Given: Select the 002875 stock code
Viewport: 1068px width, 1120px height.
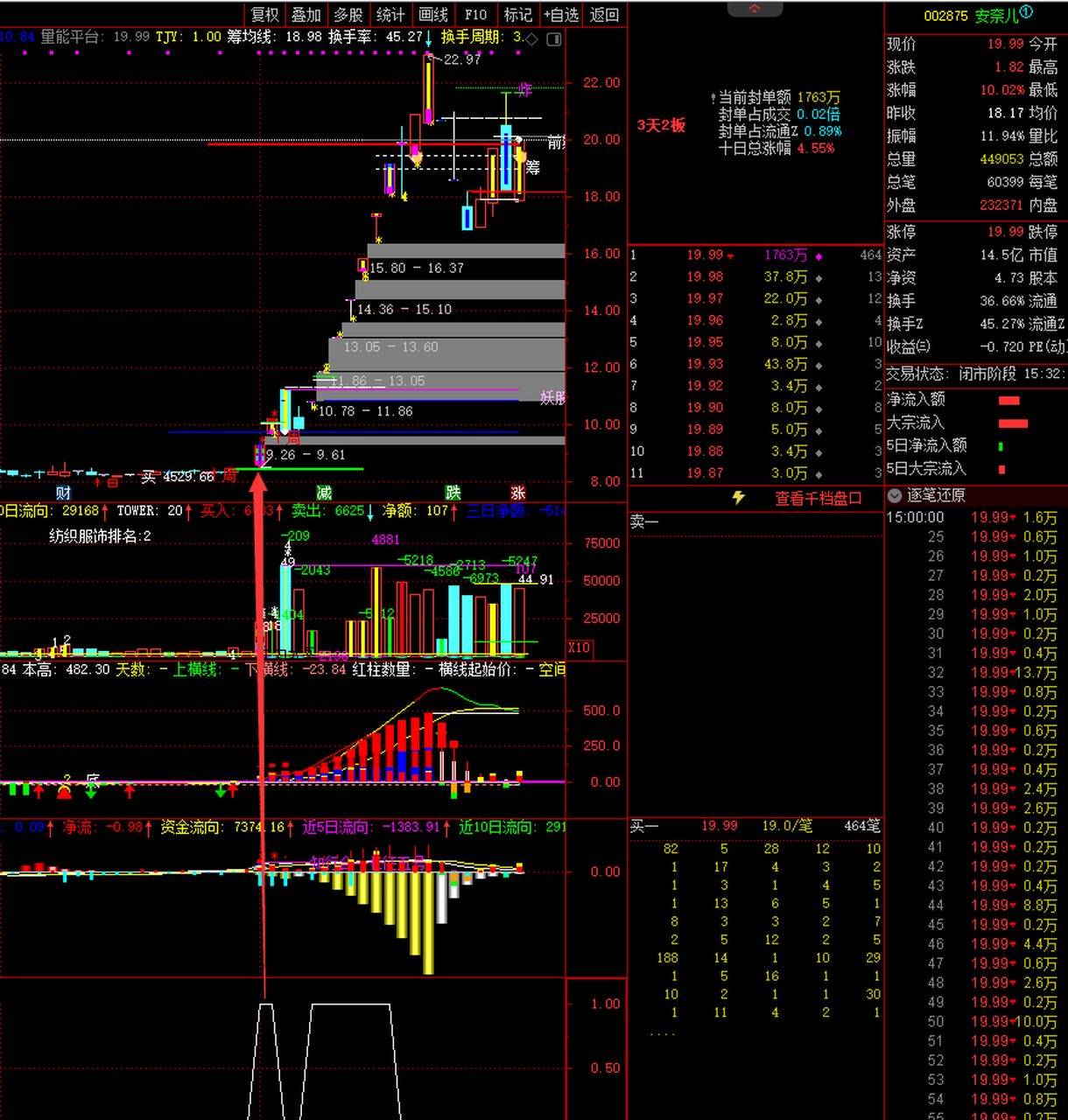Looking at the screenshot, I should tap(946, 16).
